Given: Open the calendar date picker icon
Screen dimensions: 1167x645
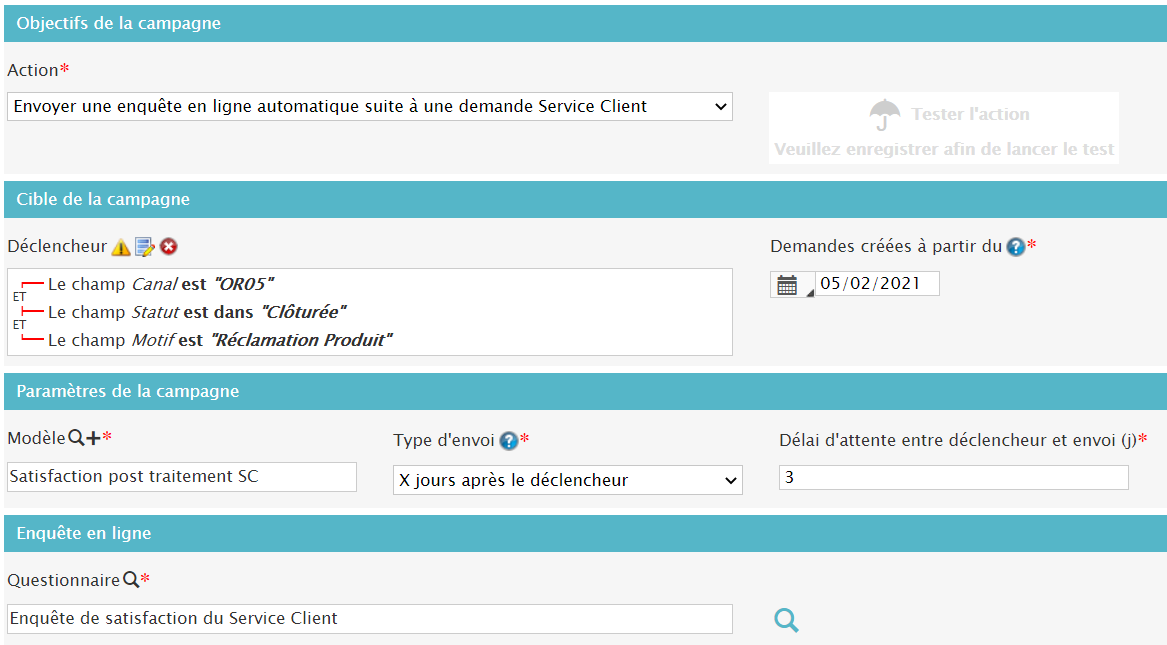Looking at the screenshot, I should (x=788, y=285).
